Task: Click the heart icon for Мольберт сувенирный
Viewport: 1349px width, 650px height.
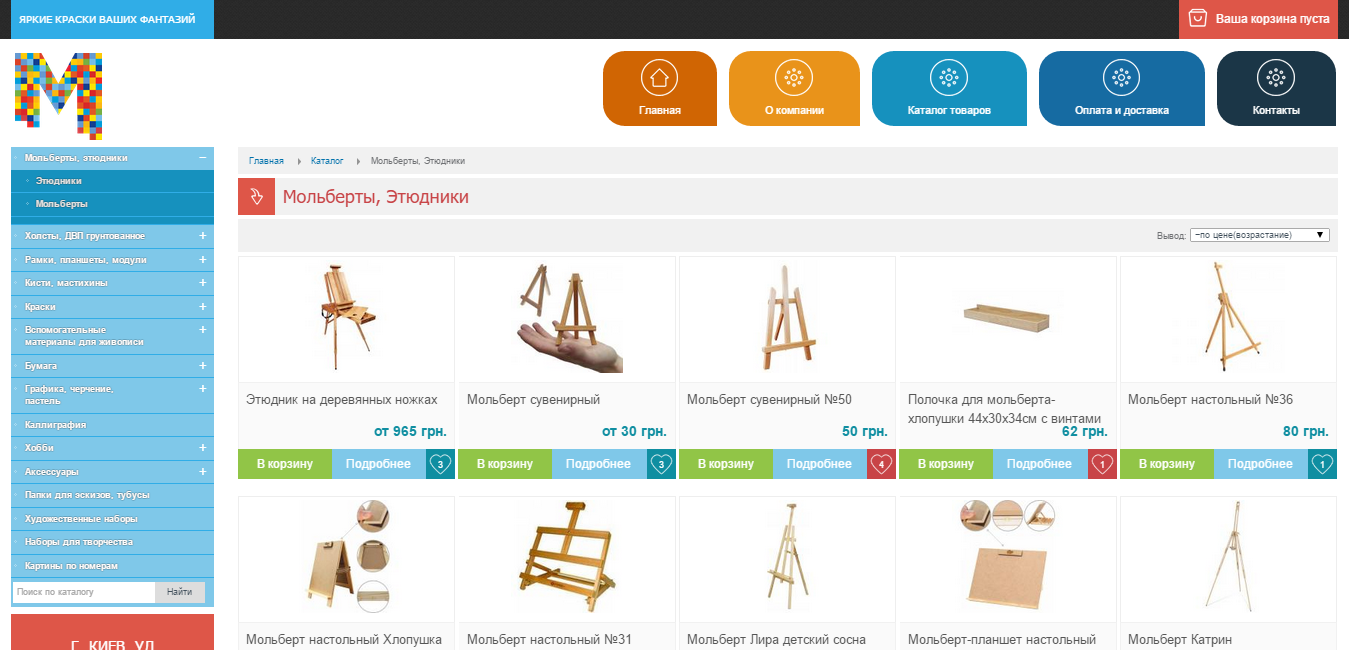Action: coord(660,464)
